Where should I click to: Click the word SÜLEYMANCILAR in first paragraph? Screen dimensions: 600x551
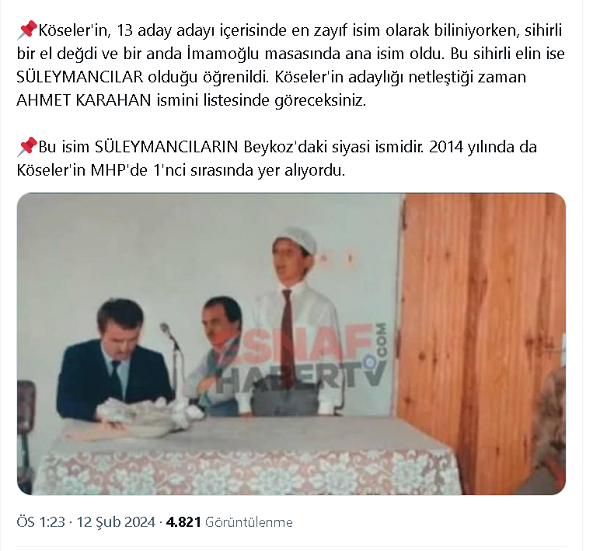pyautogui.click(x=80, y=77)
